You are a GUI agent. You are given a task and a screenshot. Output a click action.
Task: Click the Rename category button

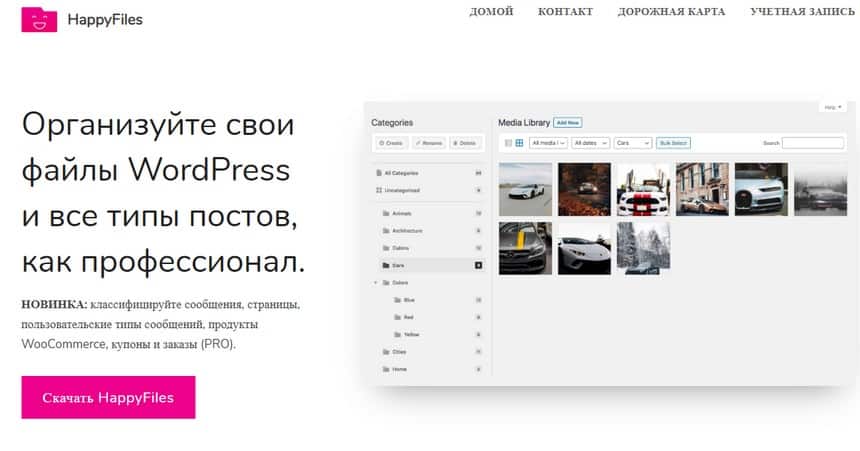[x=429, y=143]
